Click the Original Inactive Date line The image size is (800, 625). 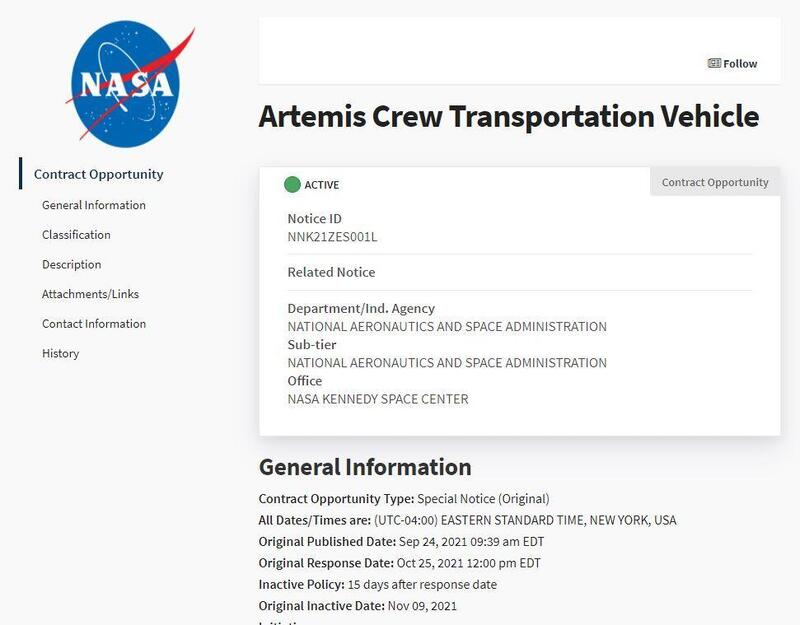357,606
